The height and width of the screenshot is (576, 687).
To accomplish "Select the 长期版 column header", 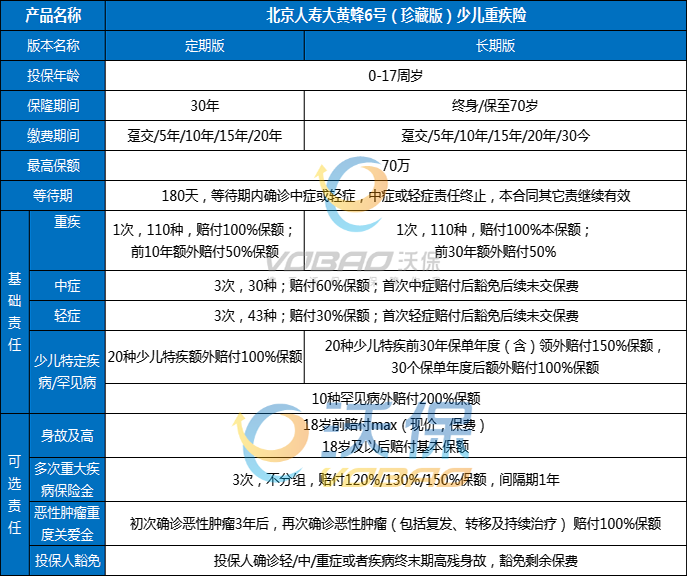I will click(496, 46).
